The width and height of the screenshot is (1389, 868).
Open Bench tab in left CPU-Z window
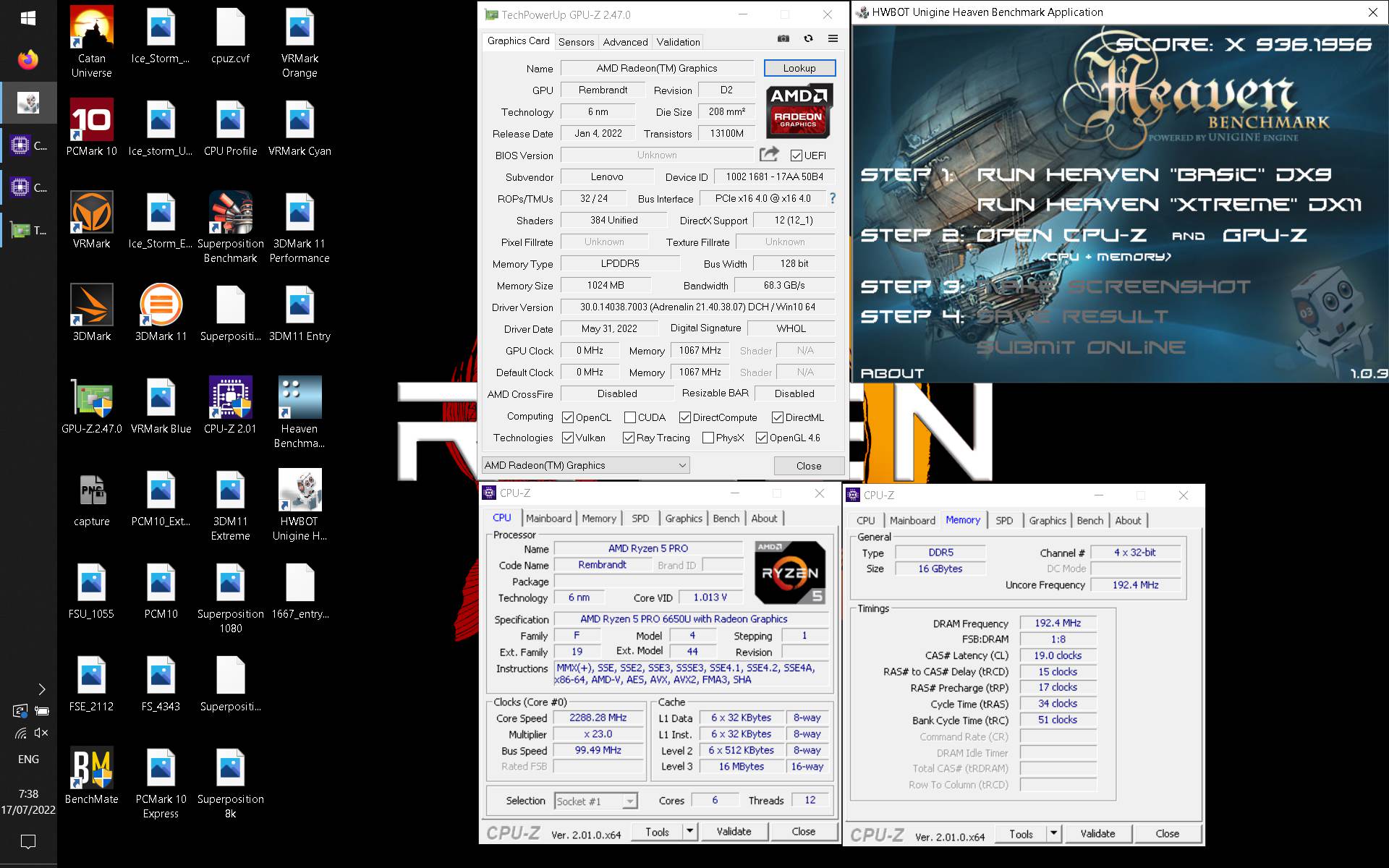click(726, 518)
